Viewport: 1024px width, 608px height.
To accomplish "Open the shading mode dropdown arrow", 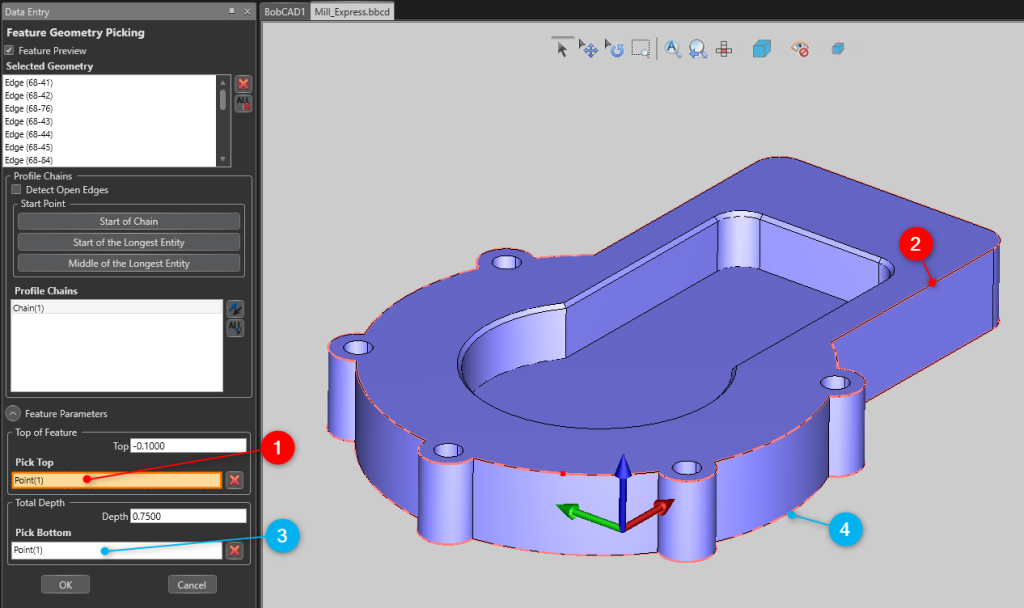I will 780,48.
